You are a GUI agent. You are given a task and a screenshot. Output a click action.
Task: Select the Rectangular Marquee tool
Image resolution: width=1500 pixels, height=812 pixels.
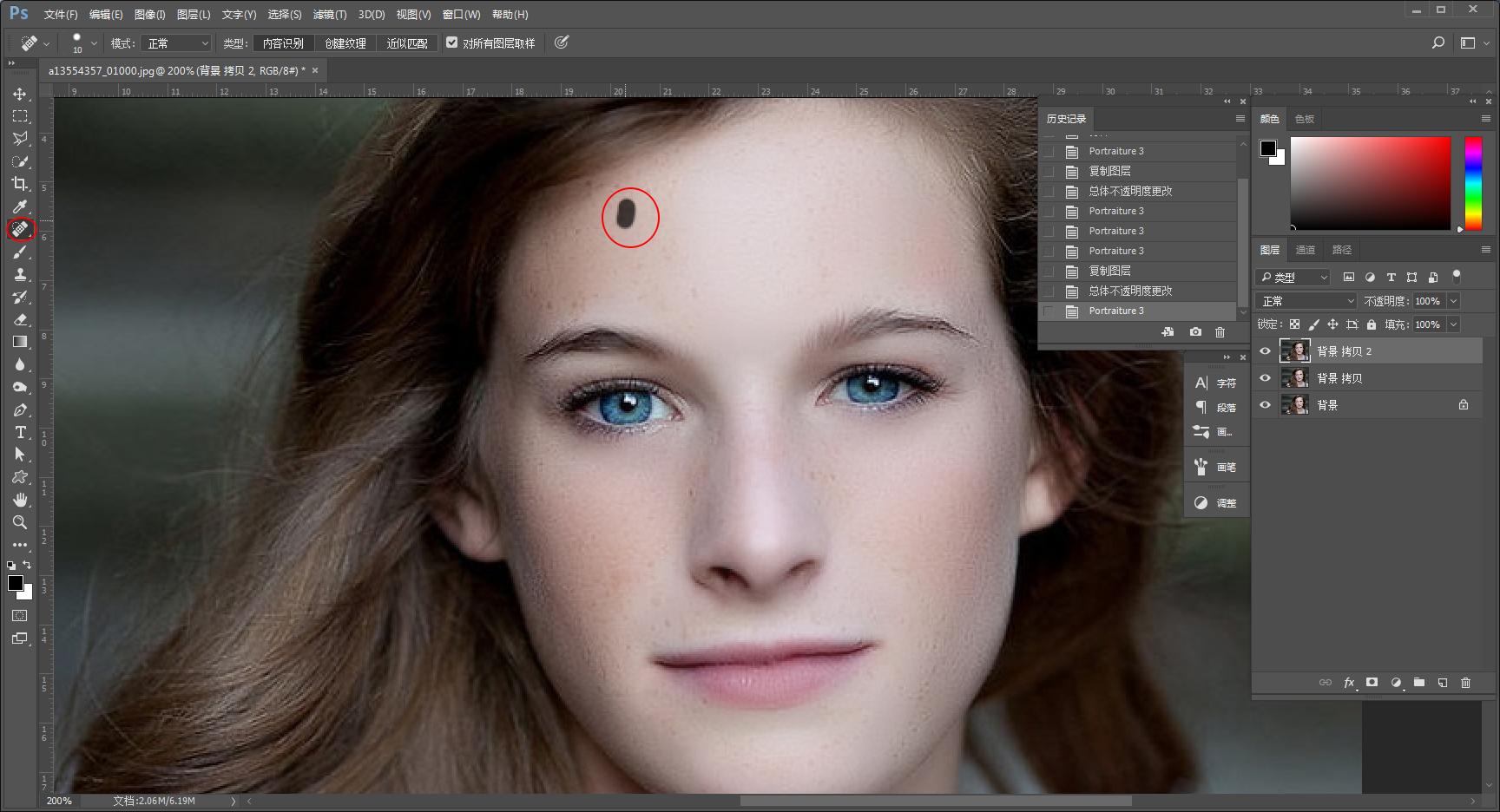20,116
